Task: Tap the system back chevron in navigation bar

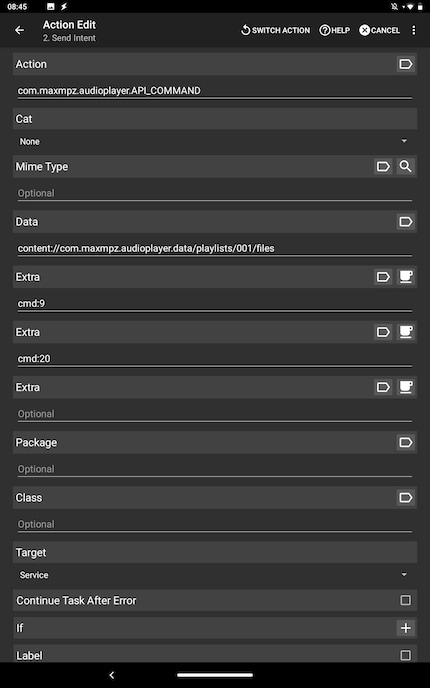Action: [x=111, y=675]
